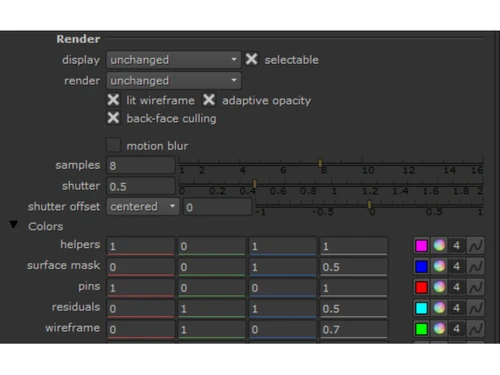Click the helpers blue channel field
Screen dimensions: 500x375
[283, 246]
